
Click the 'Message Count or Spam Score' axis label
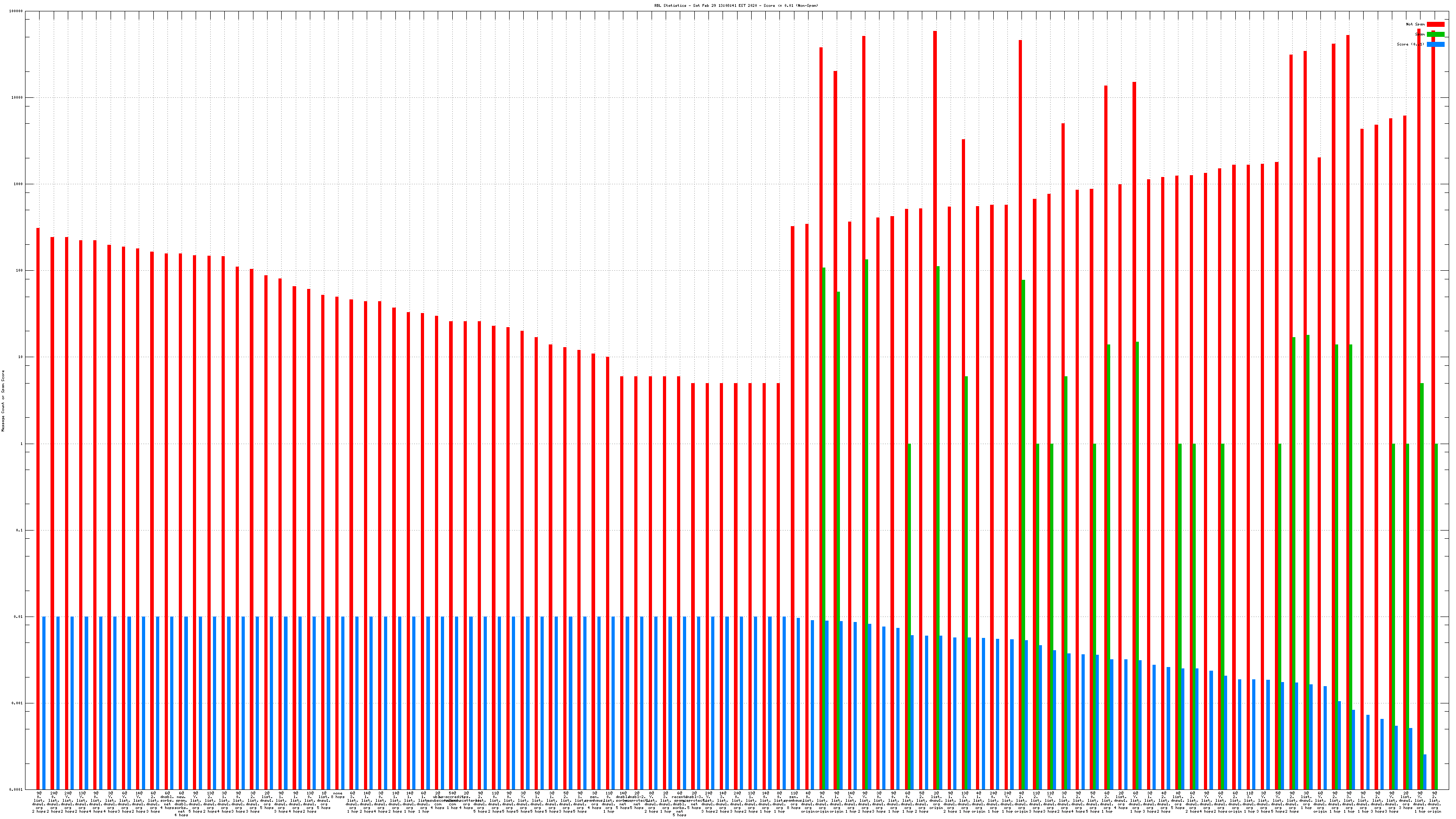pos(3,401)
